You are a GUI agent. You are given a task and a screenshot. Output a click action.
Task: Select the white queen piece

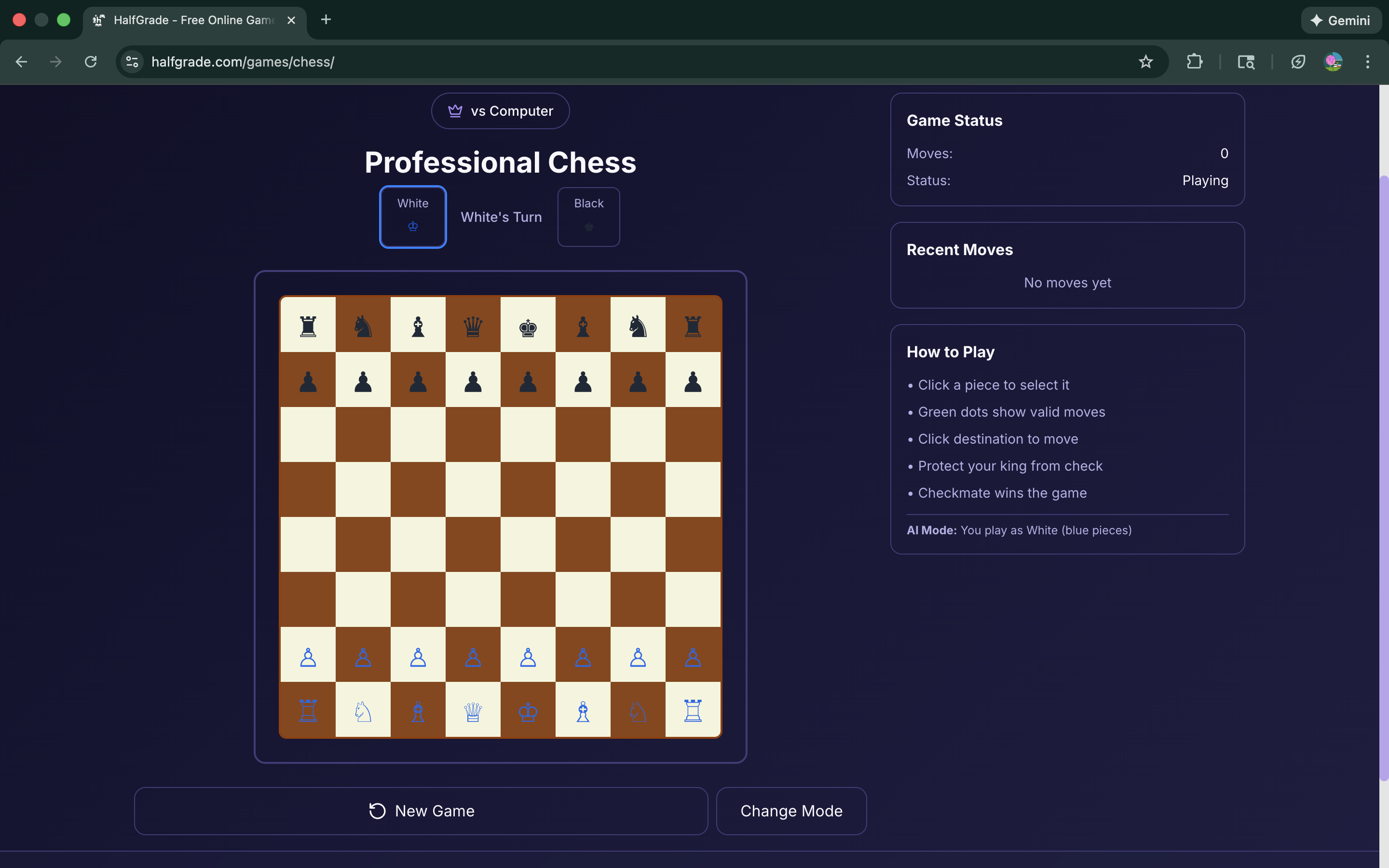[x=472, y=711]
